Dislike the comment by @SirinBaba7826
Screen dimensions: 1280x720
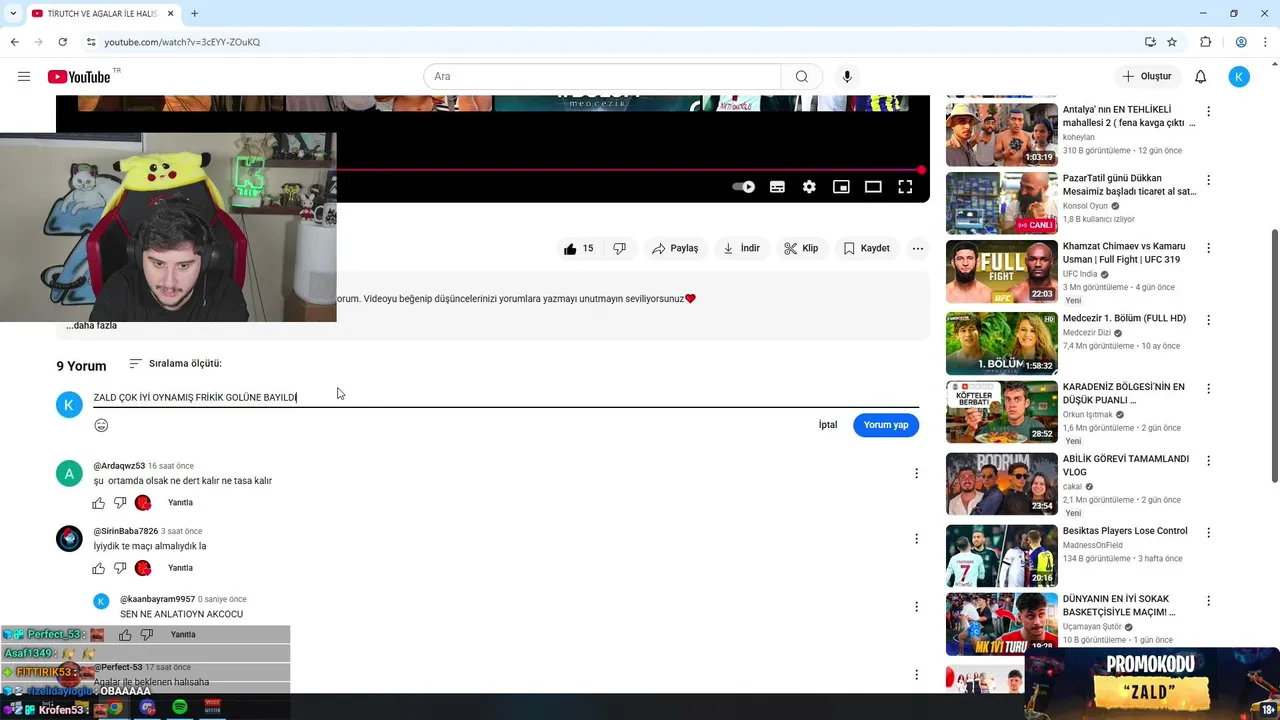(x=120, y=568)
